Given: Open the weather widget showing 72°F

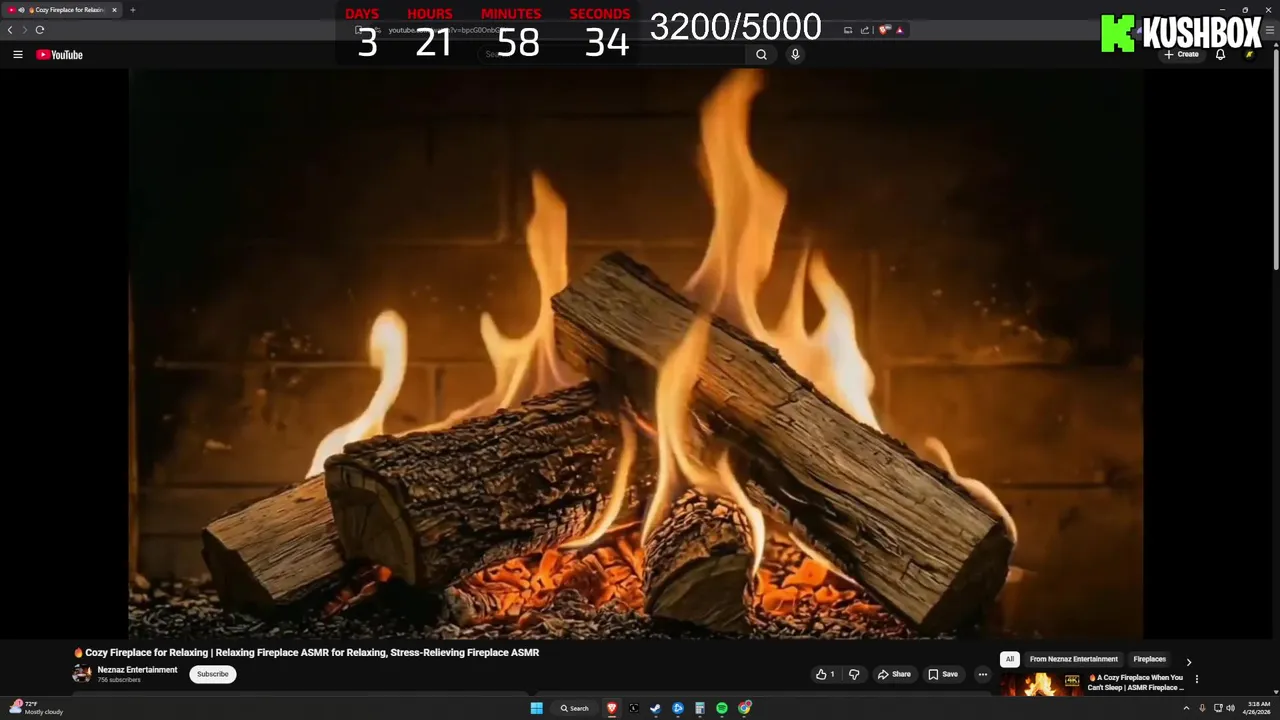Looking at the screenshot, I should [35, 708].
